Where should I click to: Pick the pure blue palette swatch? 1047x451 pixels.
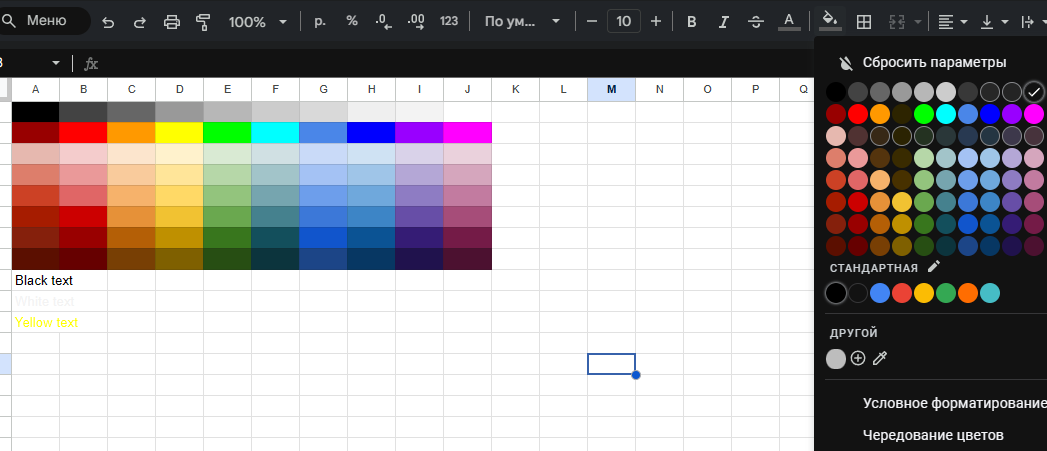[x=990, y=114]
